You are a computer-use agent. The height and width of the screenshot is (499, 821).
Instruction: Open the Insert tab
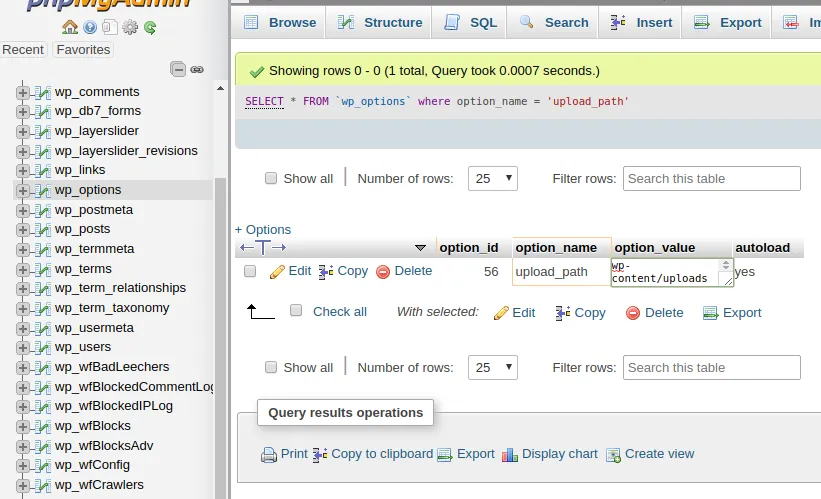640,23
